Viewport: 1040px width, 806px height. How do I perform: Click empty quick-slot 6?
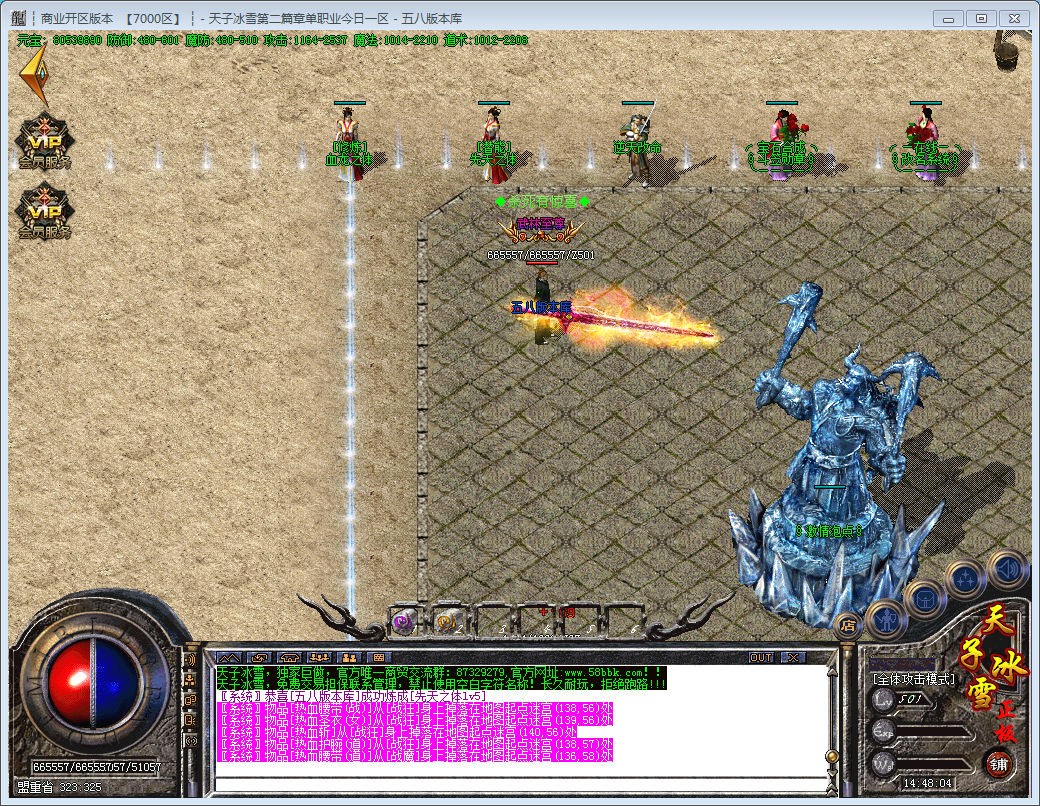(x=626, y=622)
